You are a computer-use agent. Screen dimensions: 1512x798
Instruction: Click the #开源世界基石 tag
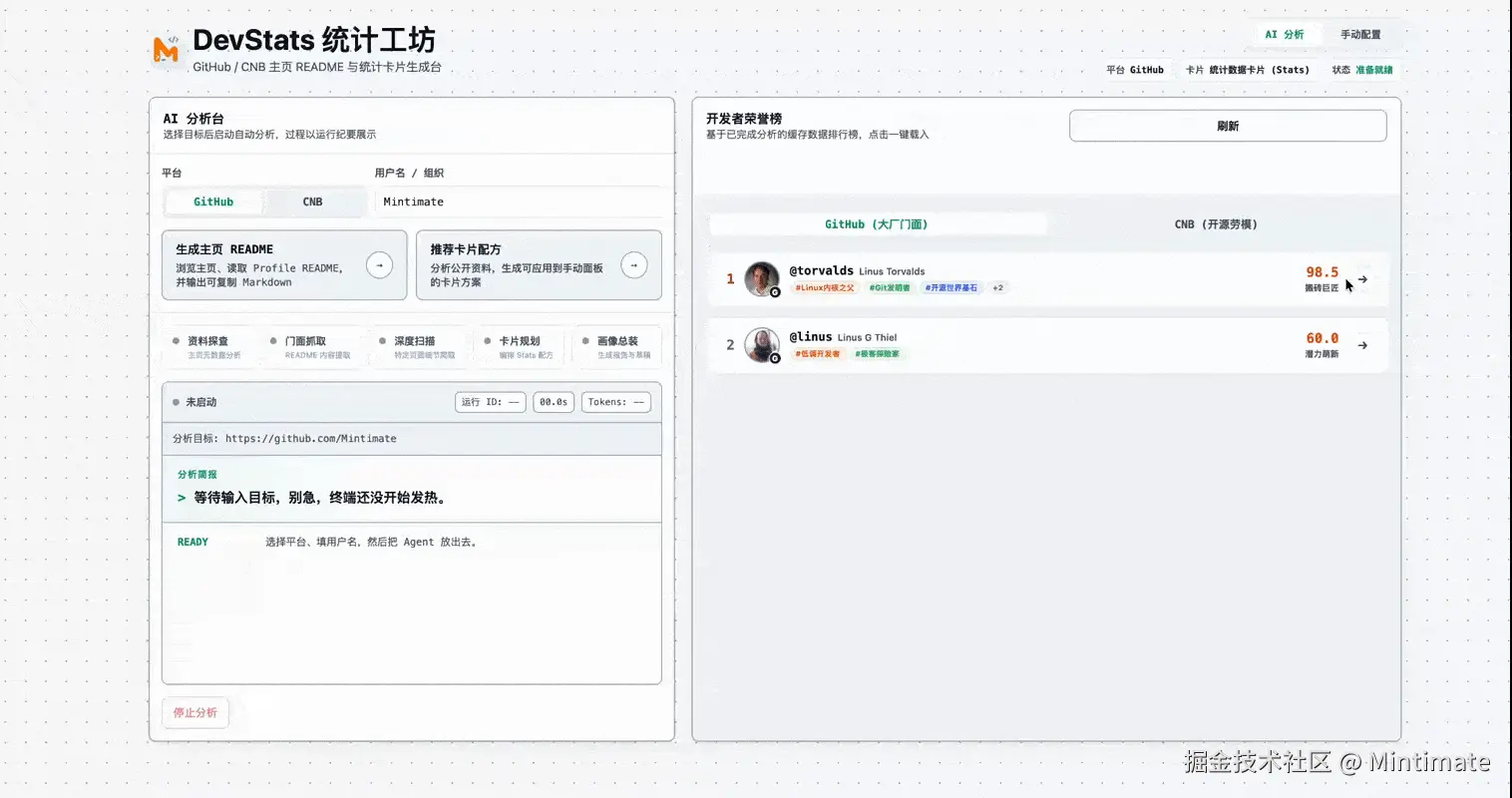click(x=951, y=287)
